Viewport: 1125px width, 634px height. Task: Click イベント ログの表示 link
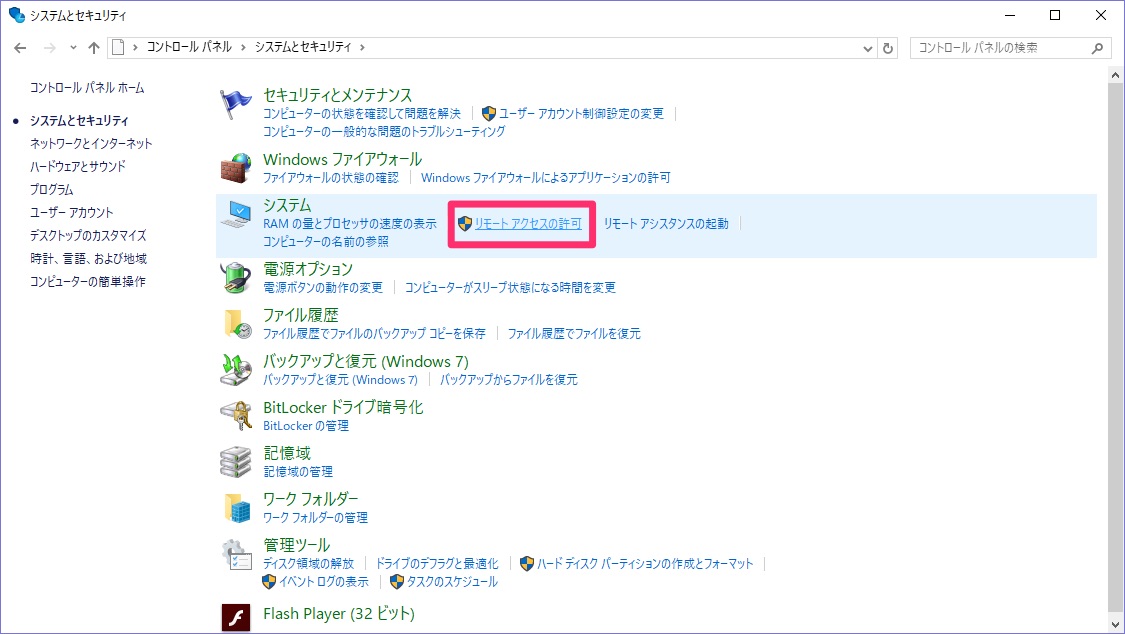pyautogui.click(x=324, y=582)
